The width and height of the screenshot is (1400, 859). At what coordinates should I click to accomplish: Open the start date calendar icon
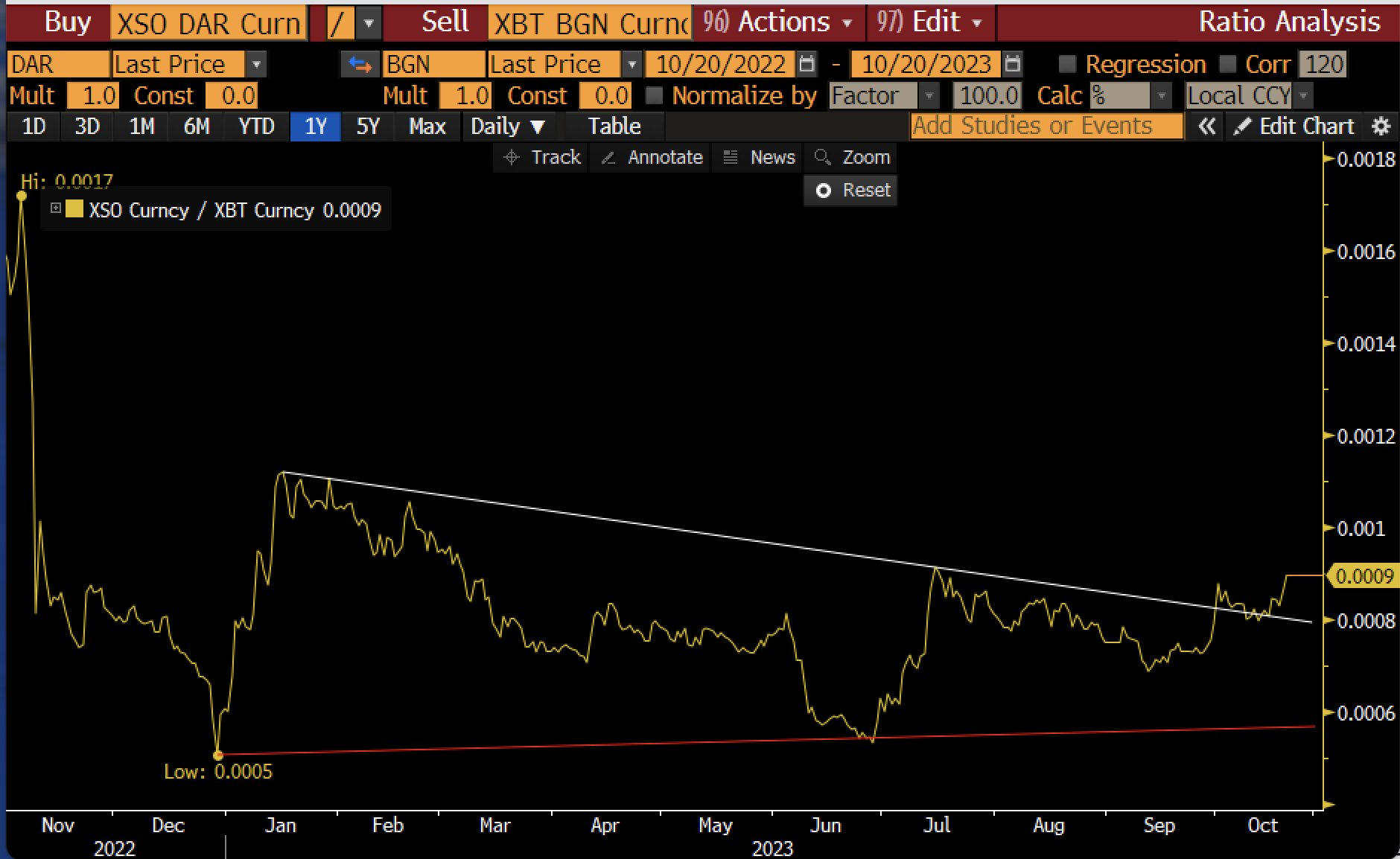coord(806,64)
